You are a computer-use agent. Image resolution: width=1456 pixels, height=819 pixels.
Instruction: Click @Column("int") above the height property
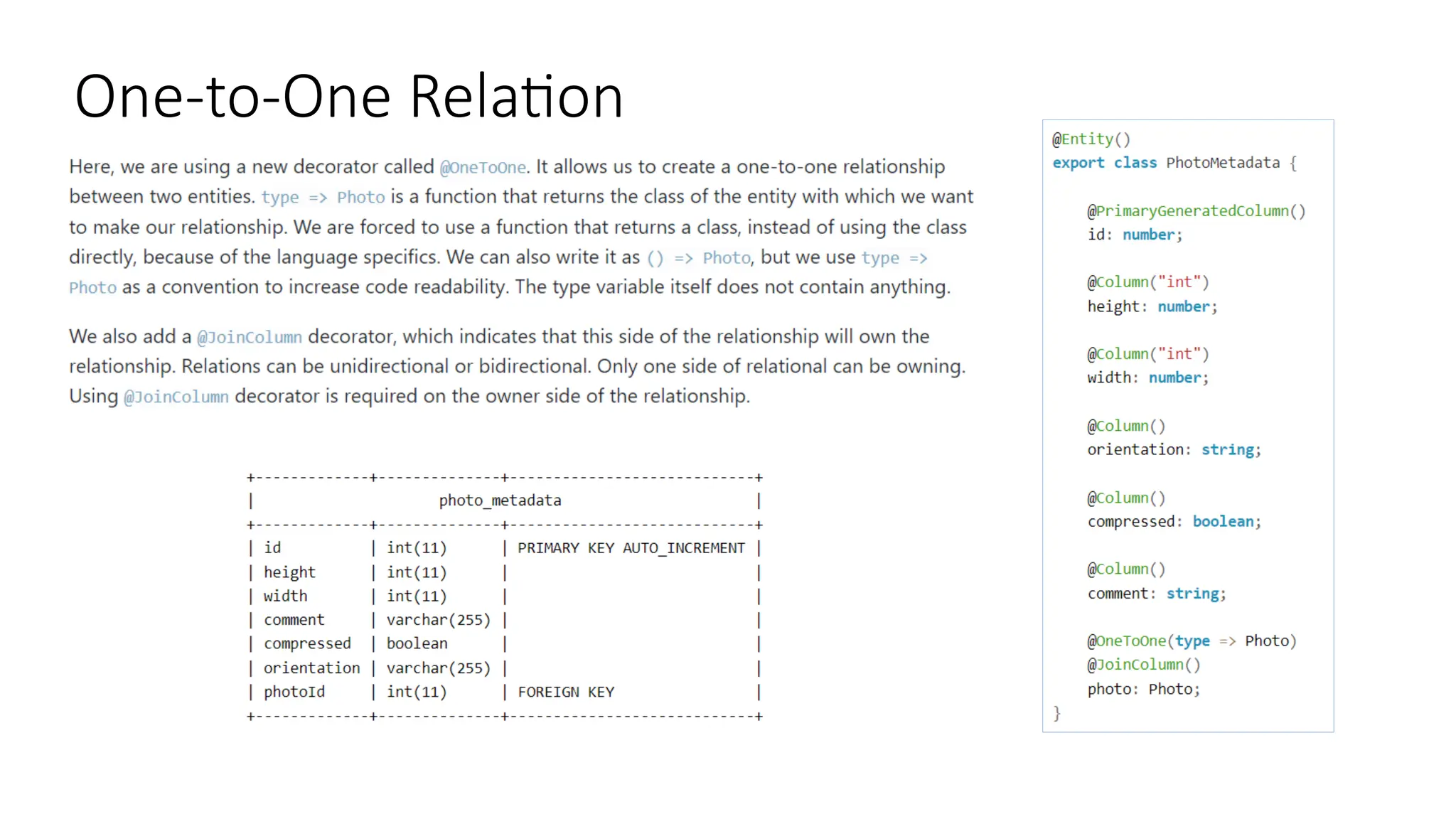point(1147,282)
